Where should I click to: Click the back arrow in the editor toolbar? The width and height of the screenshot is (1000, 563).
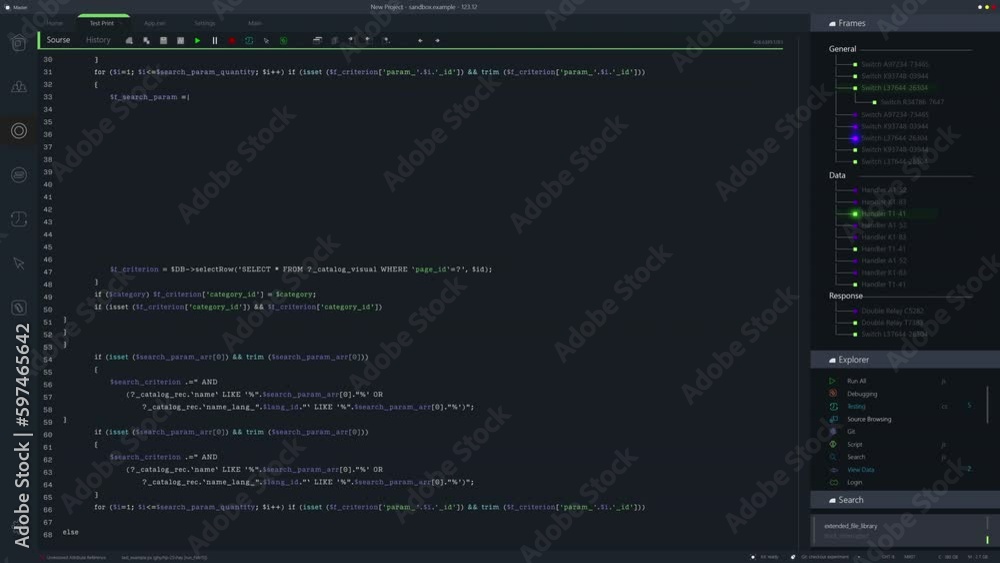(420, 40)
